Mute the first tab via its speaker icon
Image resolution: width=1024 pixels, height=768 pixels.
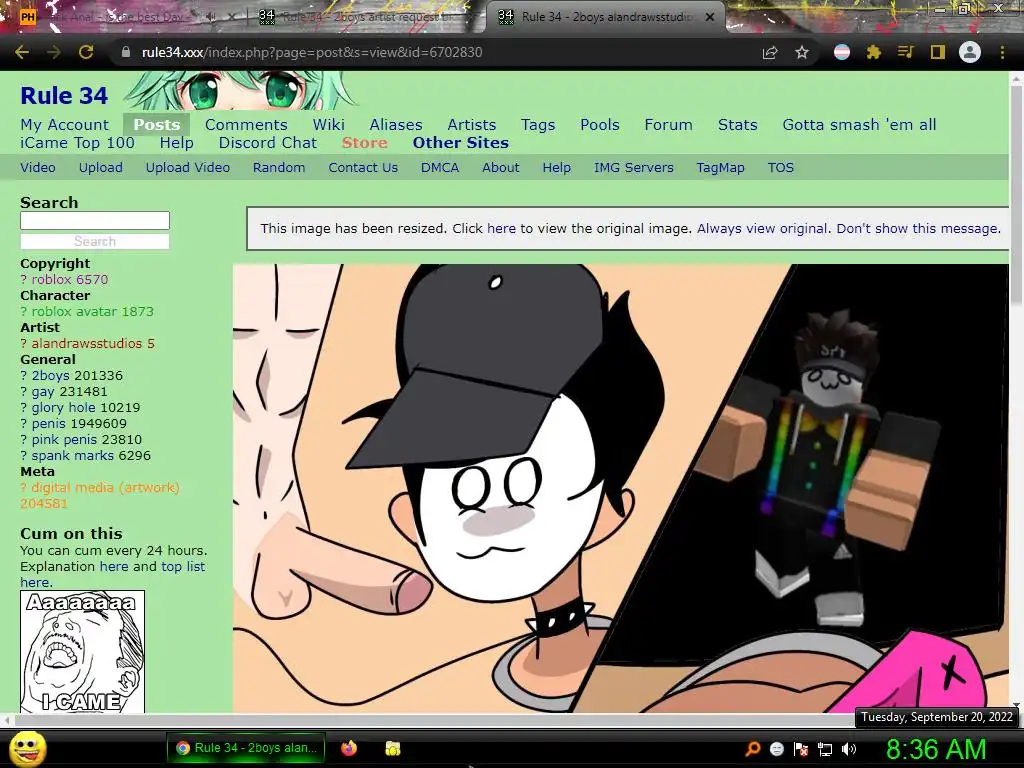pyautogui.click(x=211, y=18)
